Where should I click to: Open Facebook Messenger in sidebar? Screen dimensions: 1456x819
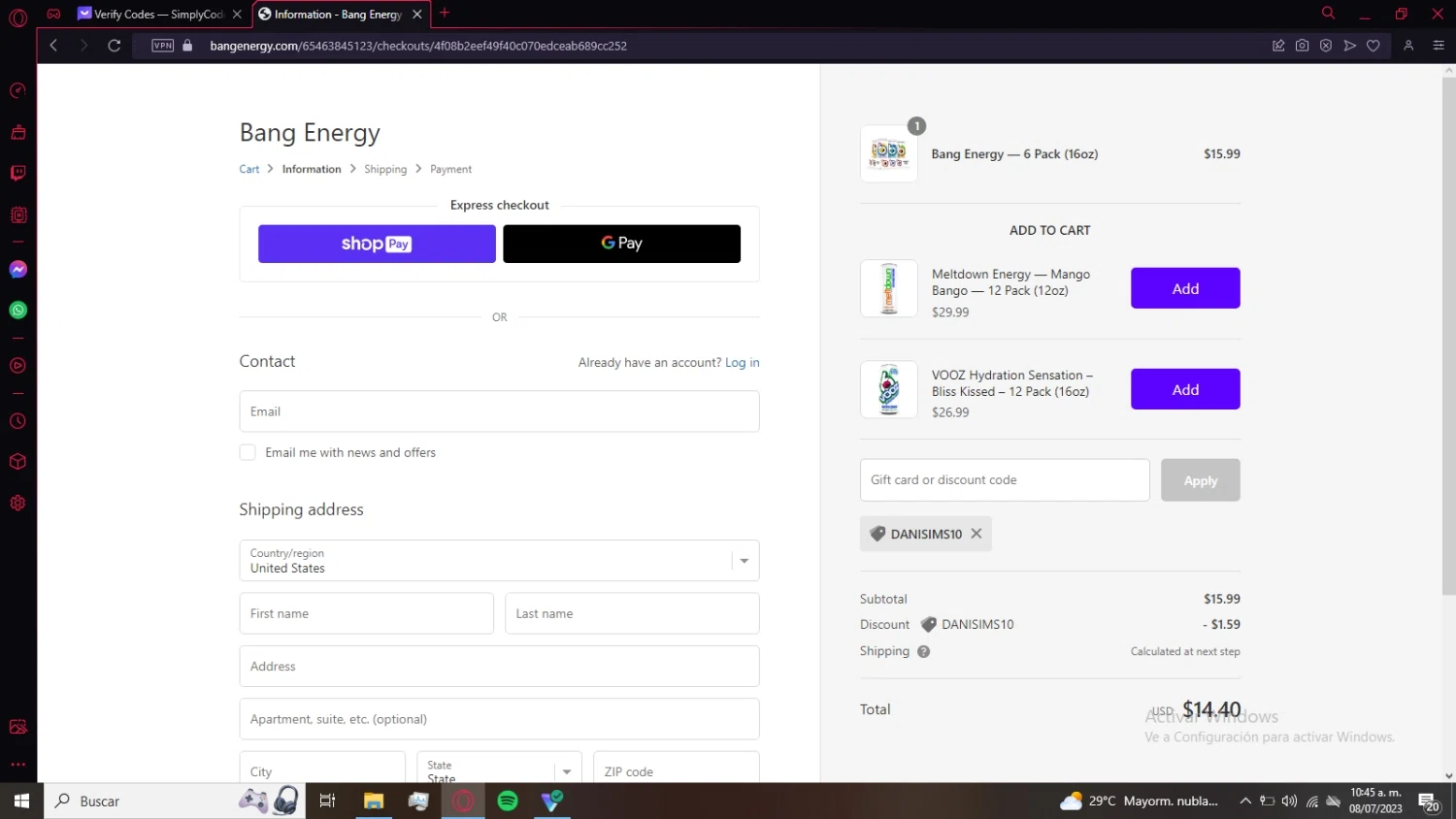[17, 270]
